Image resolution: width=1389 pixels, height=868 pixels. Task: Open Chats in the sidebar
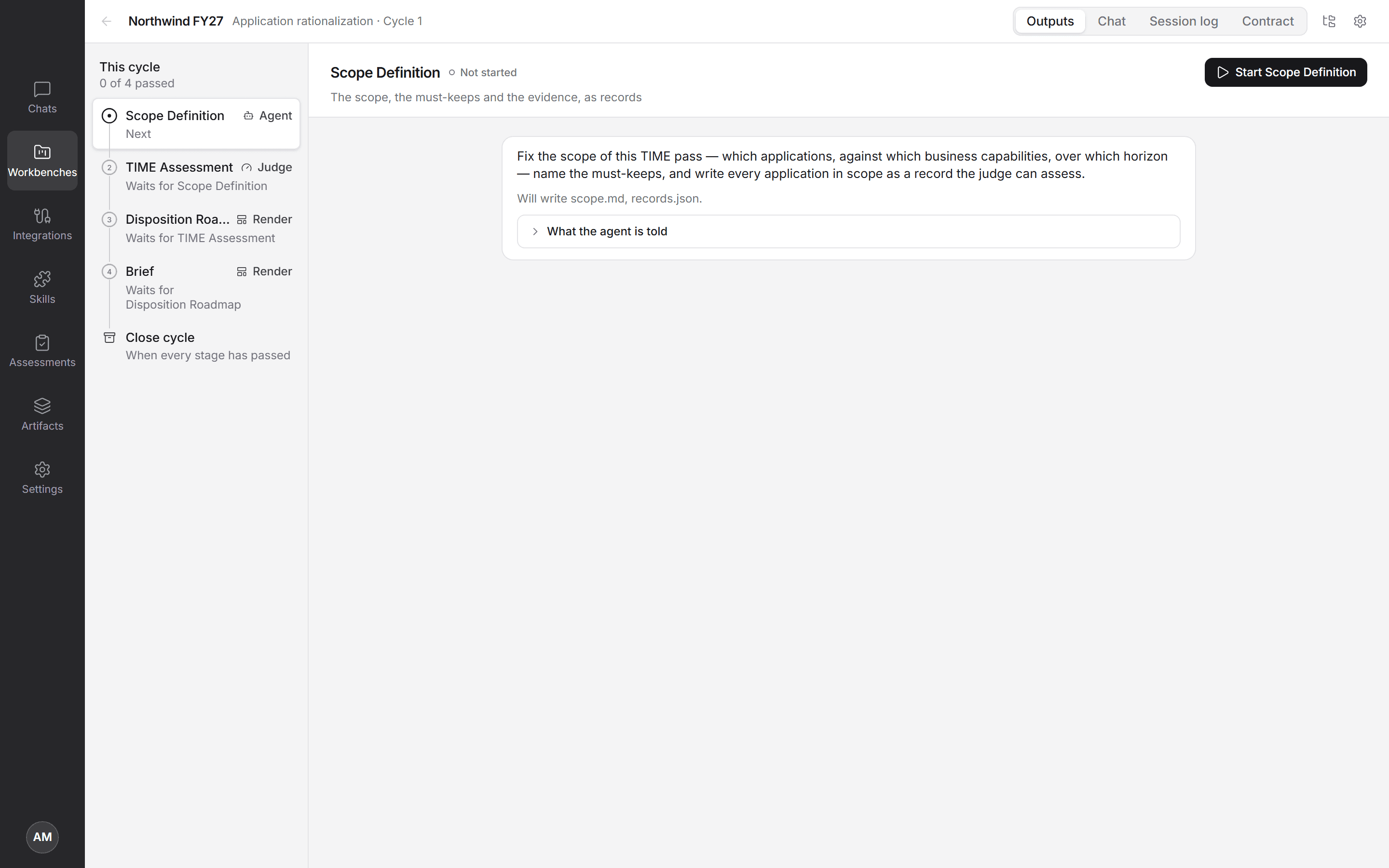point(42,97)
